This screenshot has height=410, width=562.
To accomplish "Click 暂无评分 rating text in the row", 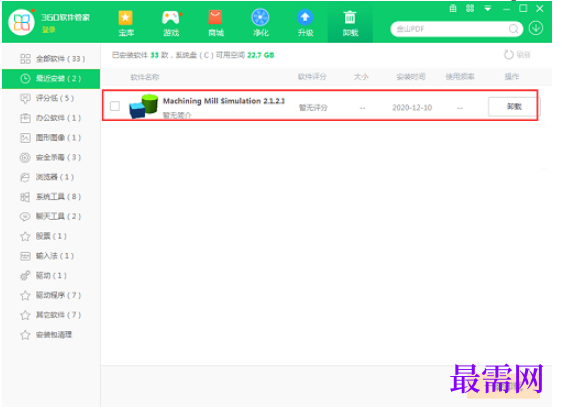I will click(x=313, y=108).
